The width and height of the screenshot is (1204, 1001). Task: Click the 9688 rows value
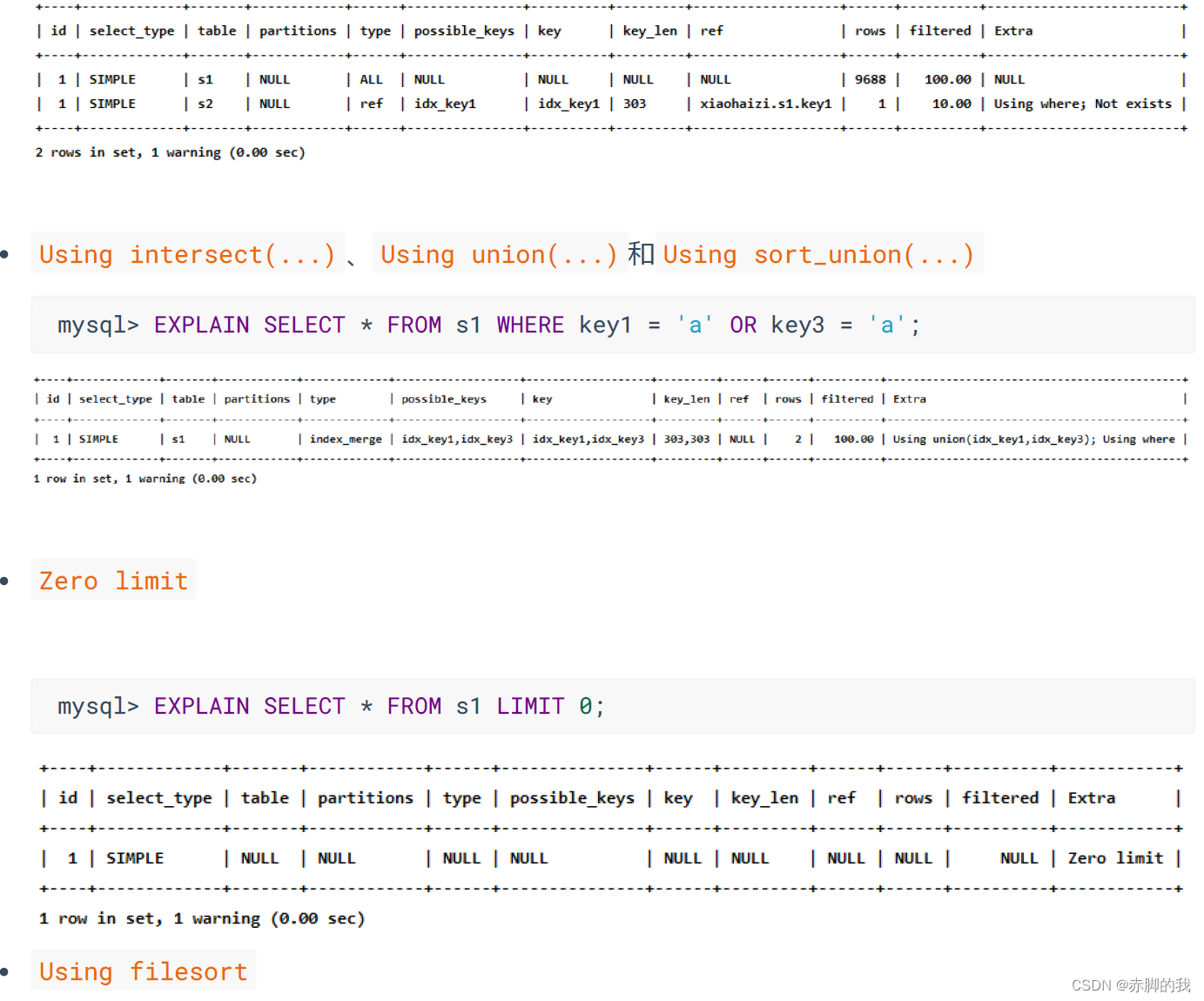tap(870, 79)
